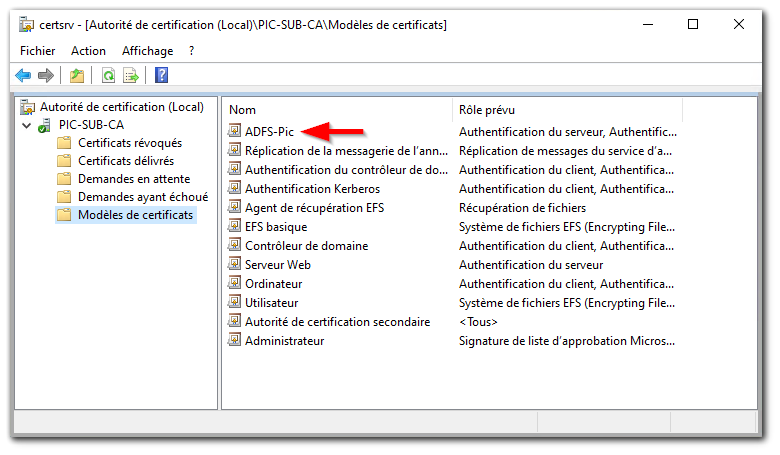Open the Fichier menu

(x=37, y=51)
